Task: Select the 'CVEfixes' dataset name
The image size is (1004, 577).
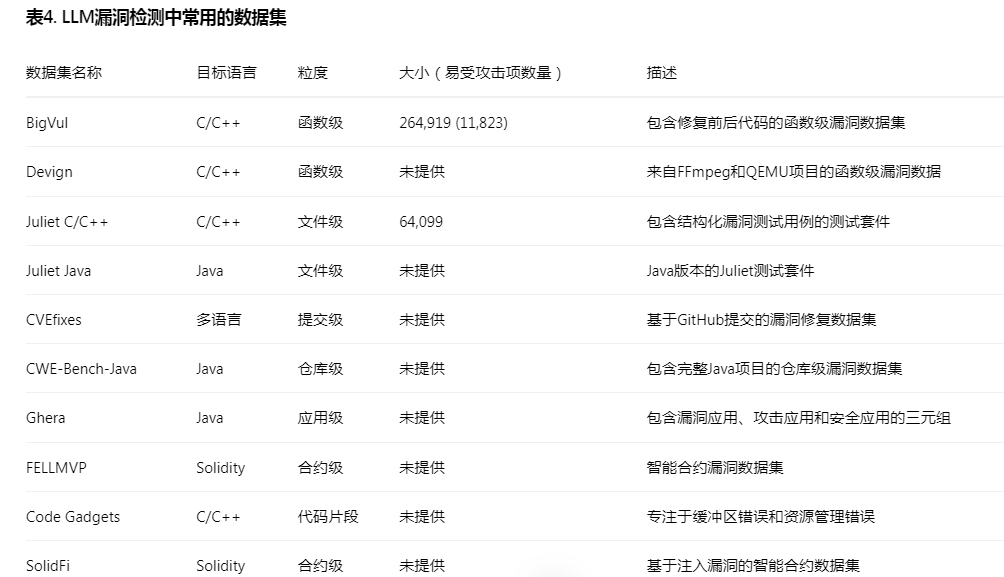Action: 54,320
